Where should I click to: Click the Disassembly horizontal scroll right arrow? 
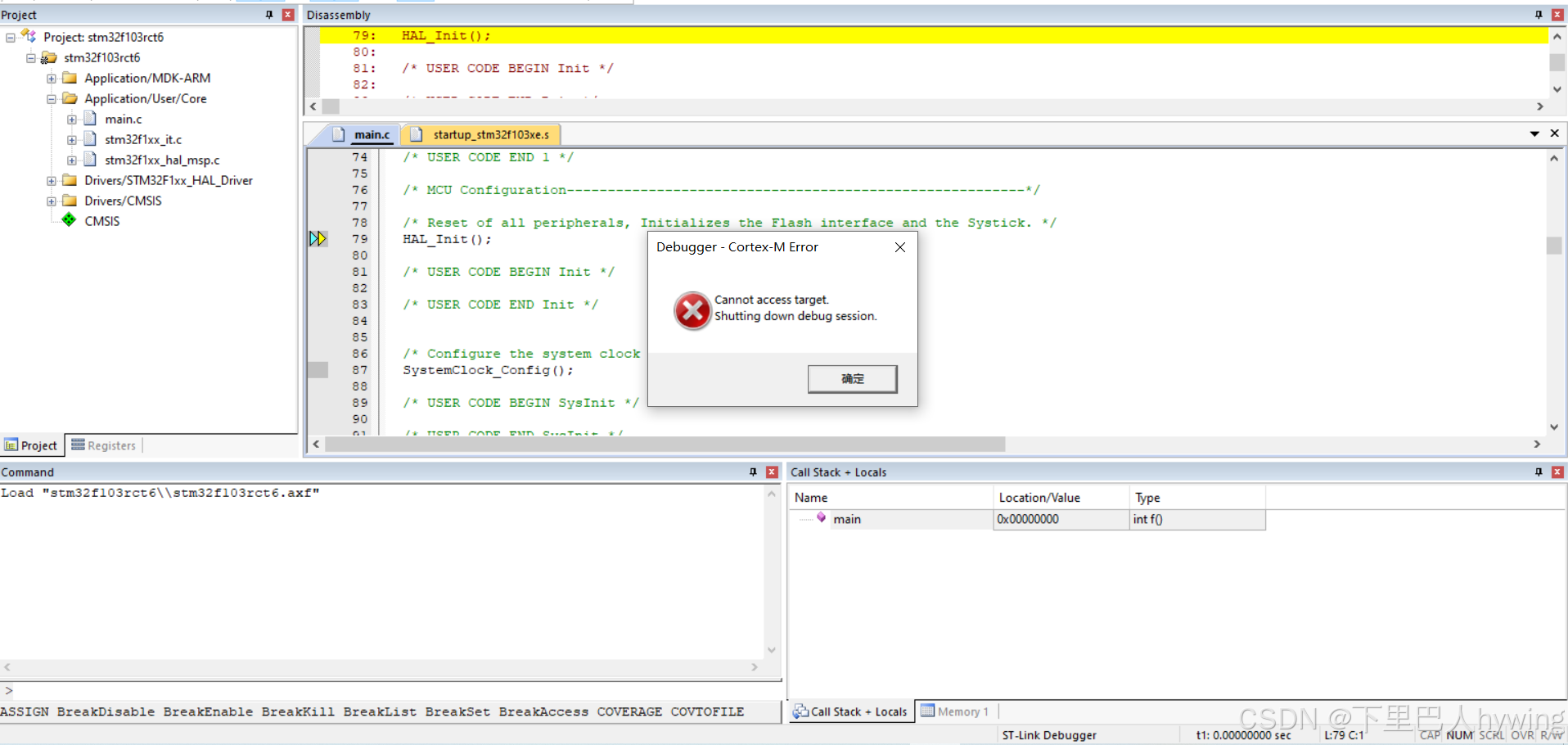point(1539,106)
